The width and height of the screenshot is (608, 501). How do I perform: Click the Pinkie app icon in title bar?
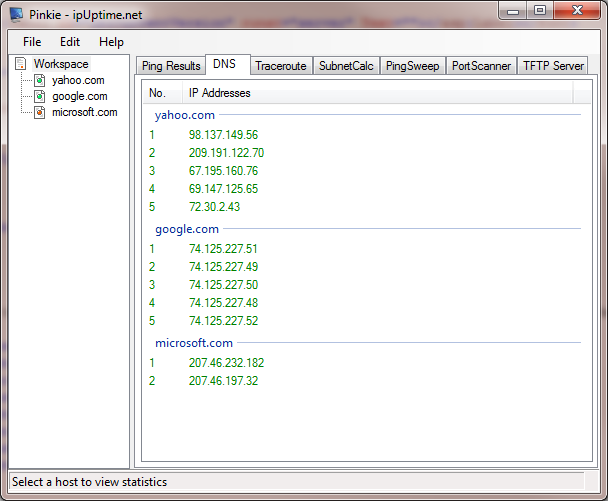click(x=16, y=14)
